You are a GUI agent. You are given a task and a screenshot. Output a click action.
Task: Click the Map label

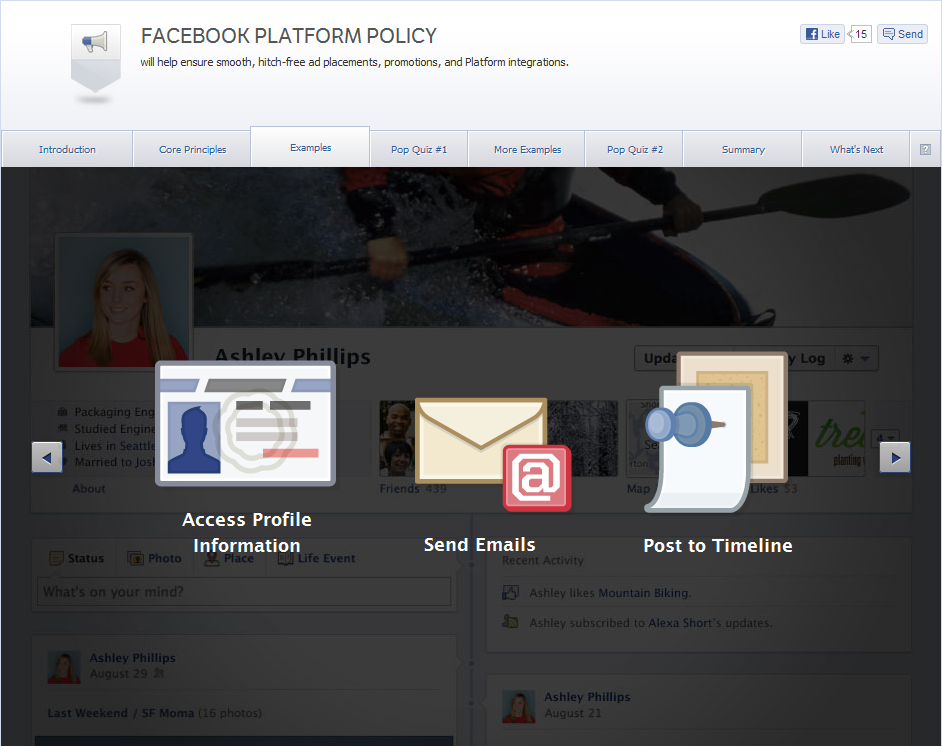[x=638, y=489]
